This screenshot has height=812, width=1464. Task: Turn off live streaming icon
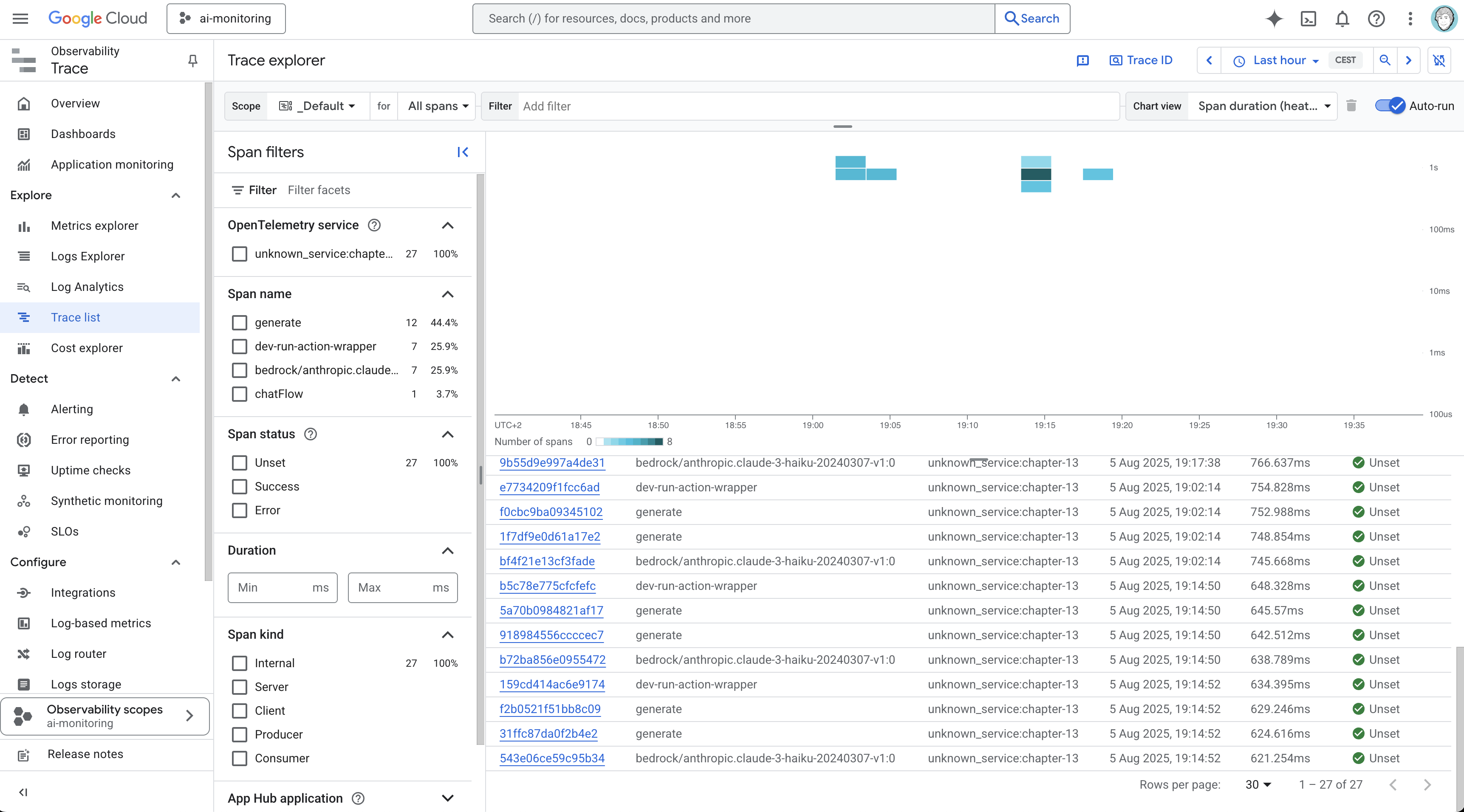click(x=1439, y=60)
